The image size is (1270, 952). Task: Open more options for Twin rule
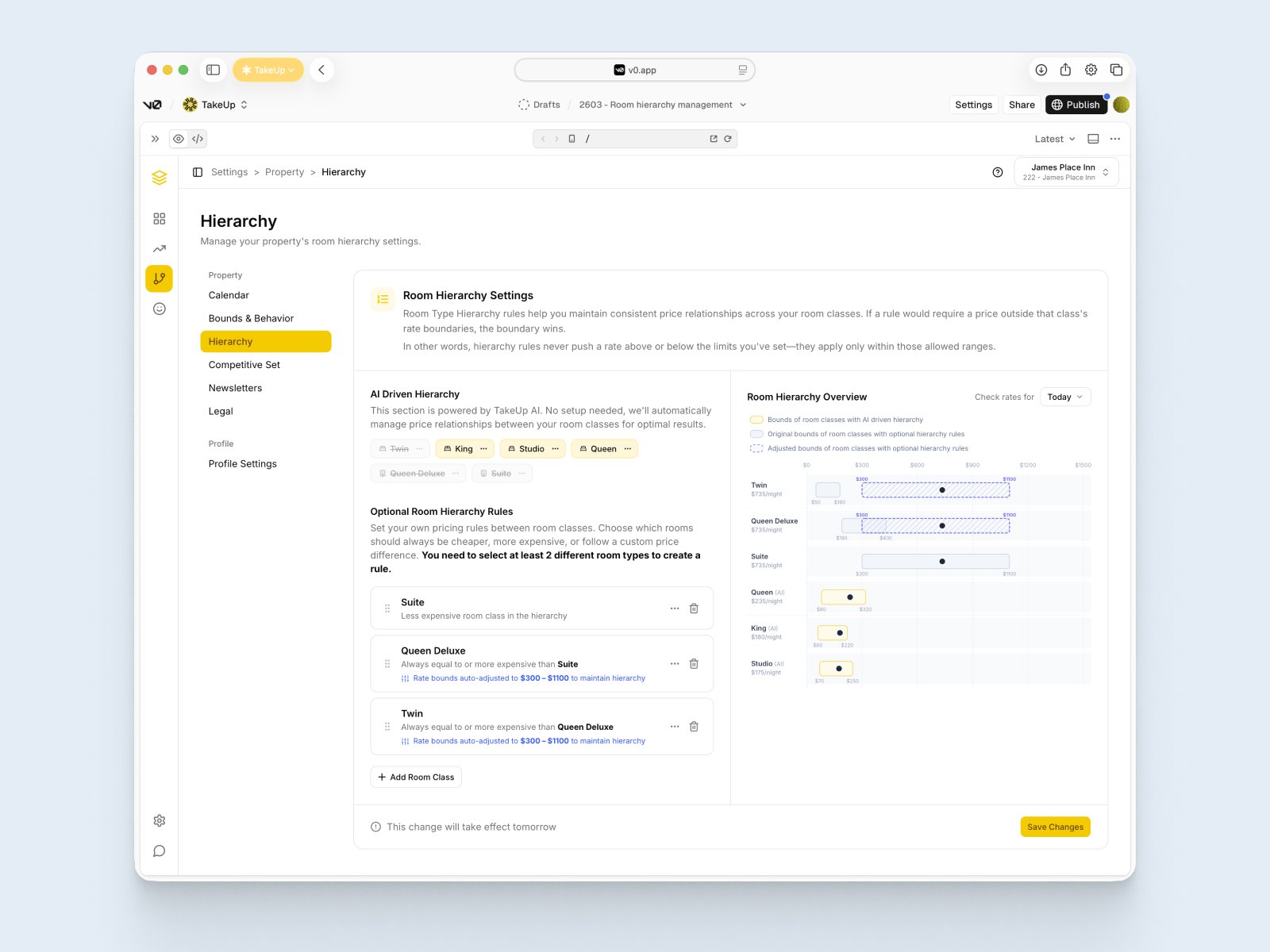coord(675,727)
